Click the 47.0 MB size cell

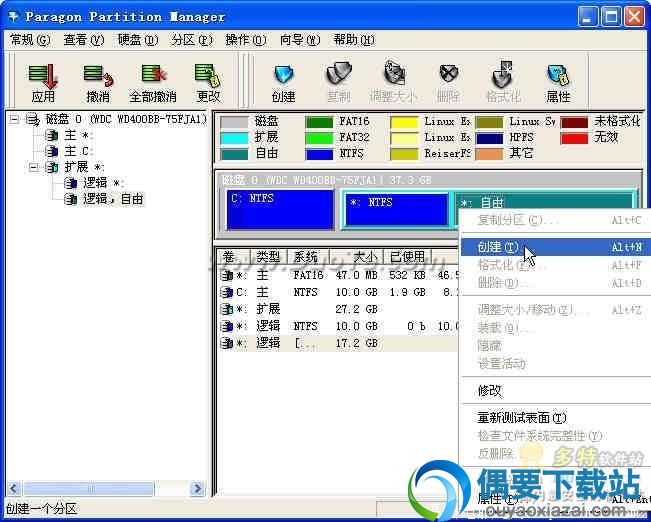tap(356, 275)
